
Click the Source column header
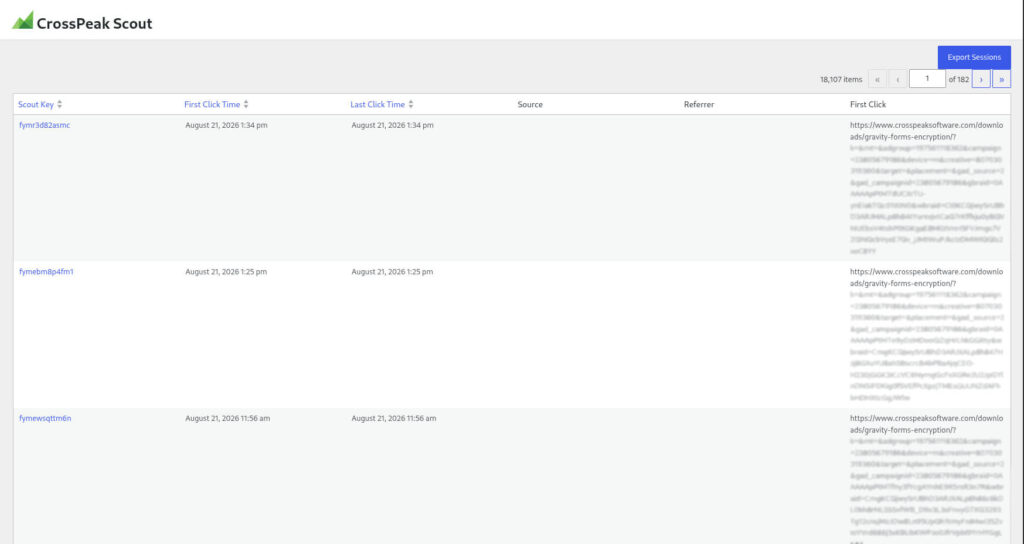(530, 104)
